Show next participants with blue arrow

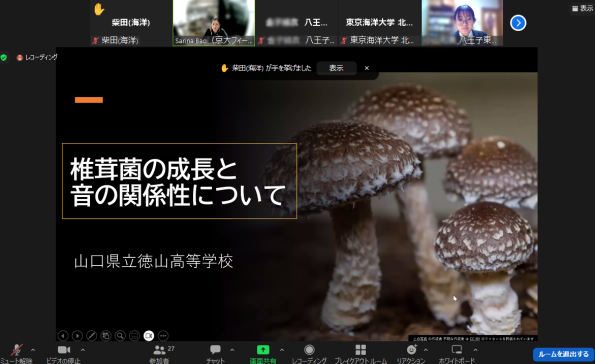point(518,23)
